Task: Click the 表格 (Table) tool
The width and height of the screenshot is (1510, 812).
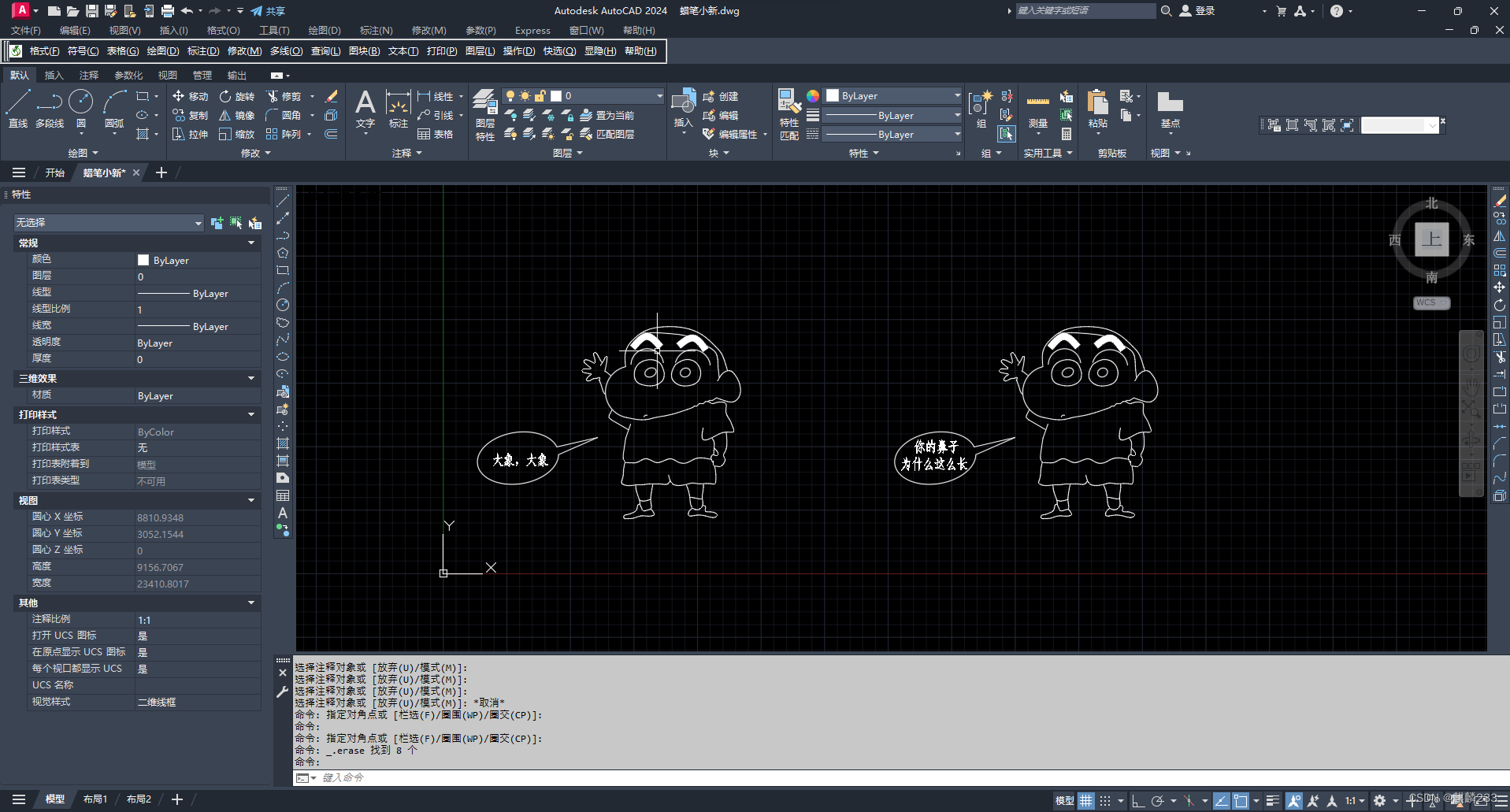Action: point(436,134)
